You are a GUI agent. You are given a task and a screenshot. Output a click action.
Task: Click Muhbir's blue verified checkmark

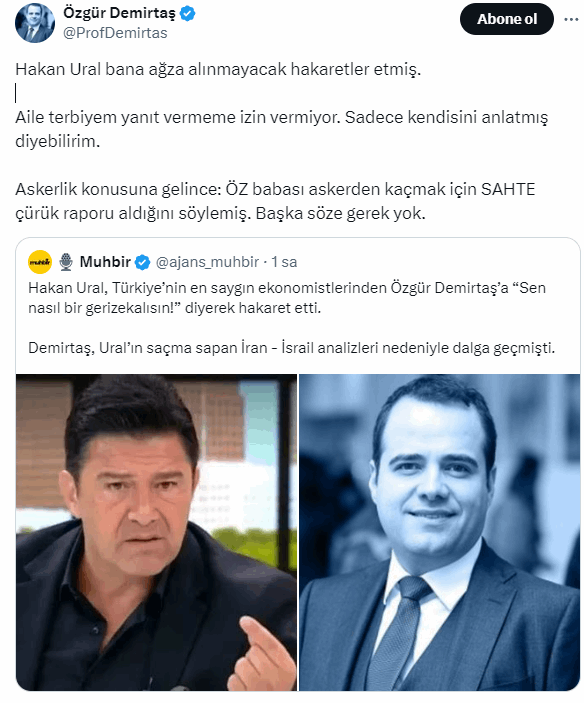[143, 262]
